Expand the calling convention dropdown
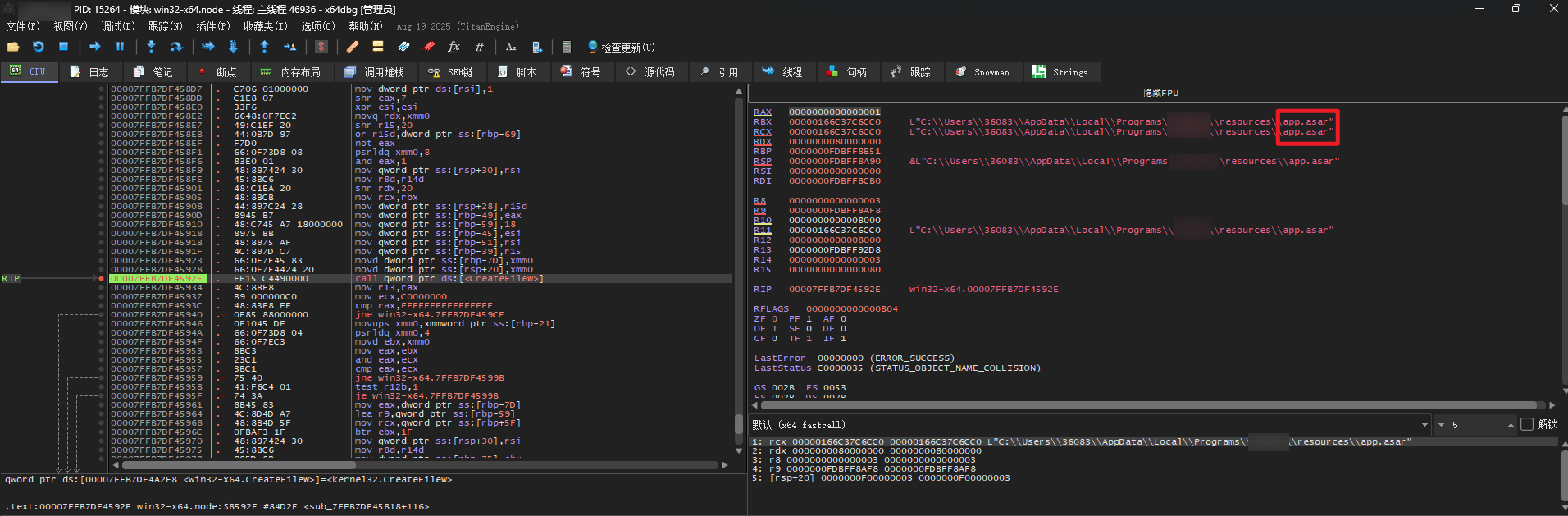This screenshot has width=1568, height=516. point(1424,425)
